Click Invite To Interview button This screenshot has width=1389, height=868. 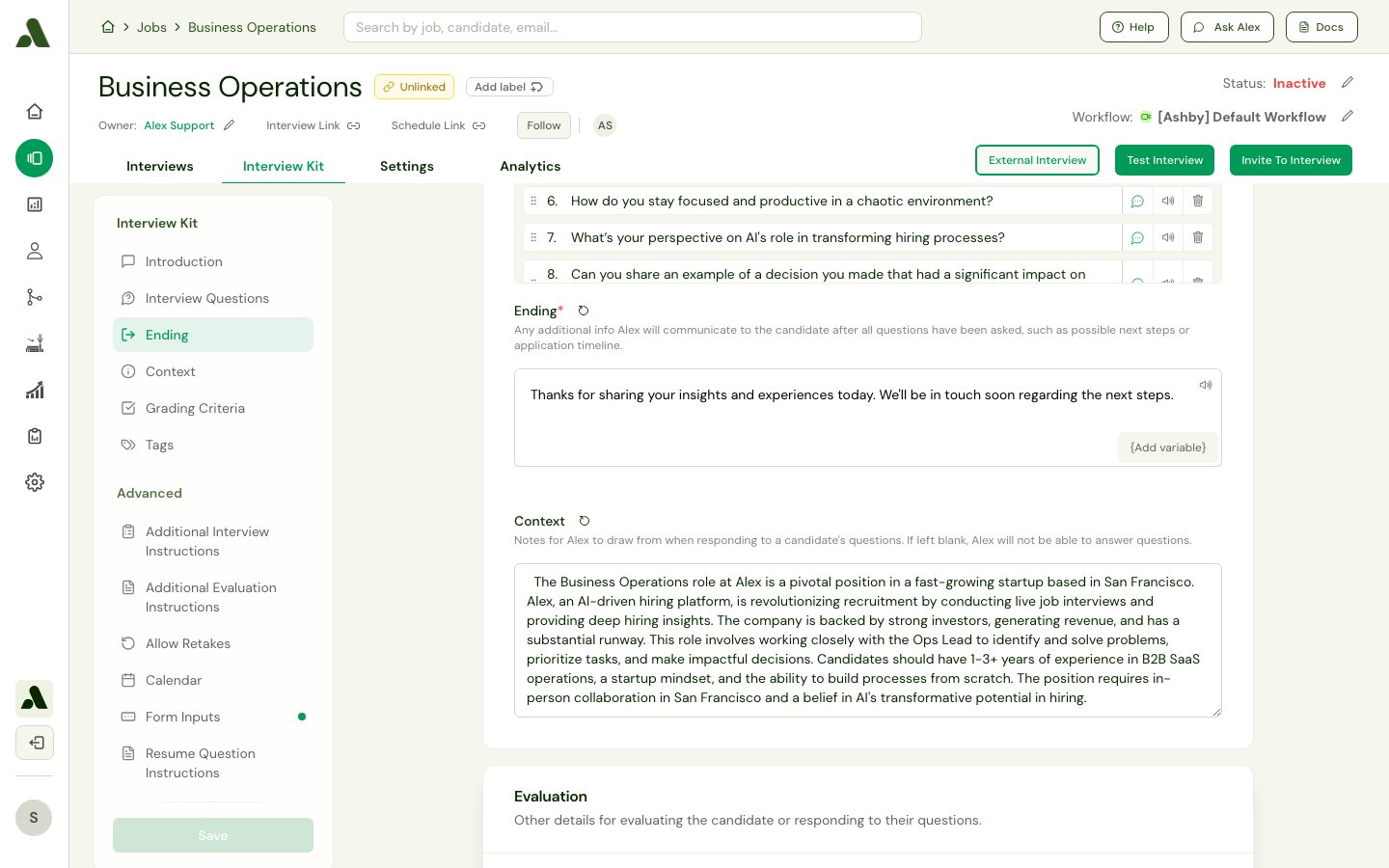(x=1291, y=160)
